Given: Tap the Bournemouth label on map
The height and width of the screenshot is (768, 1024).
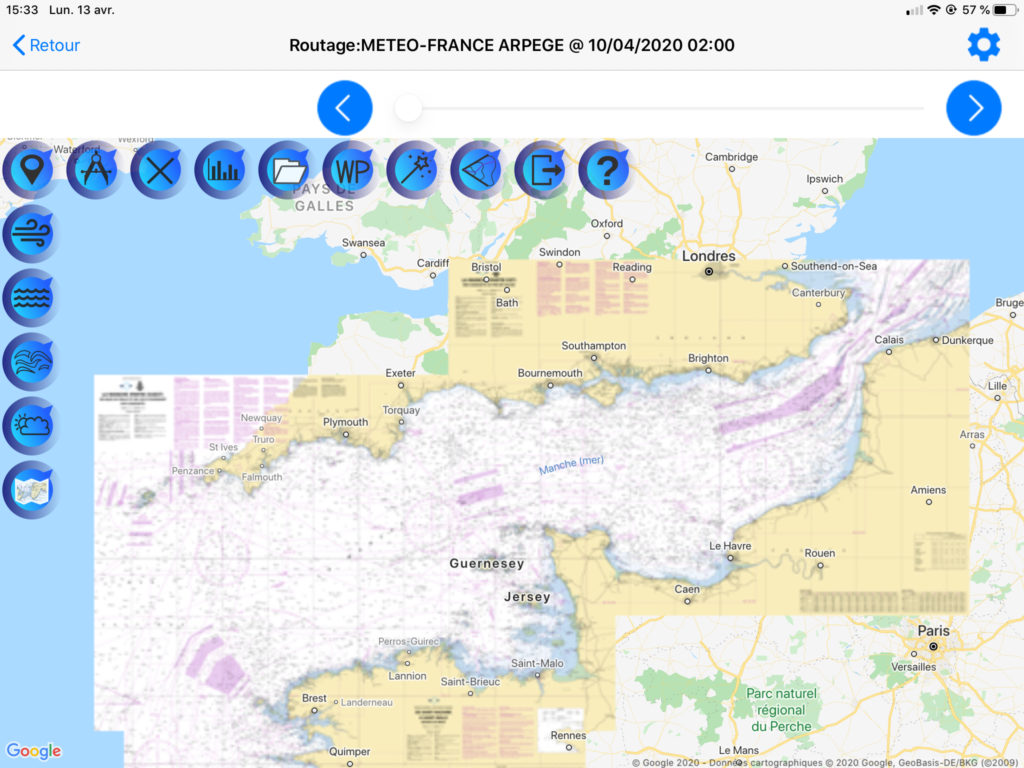Looking at the screenshot, I should click(x=550, y=373).
